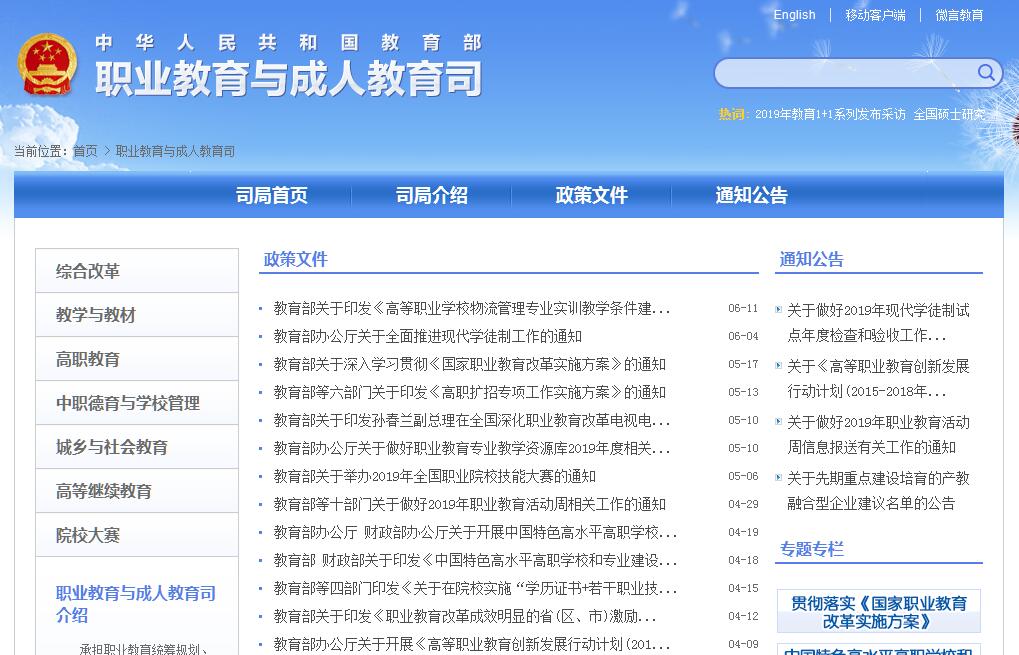The width and height of the screenshot is (1019, 655).
Task: Select 院校大赛 sidebar entry
Action: pos(88,535)
